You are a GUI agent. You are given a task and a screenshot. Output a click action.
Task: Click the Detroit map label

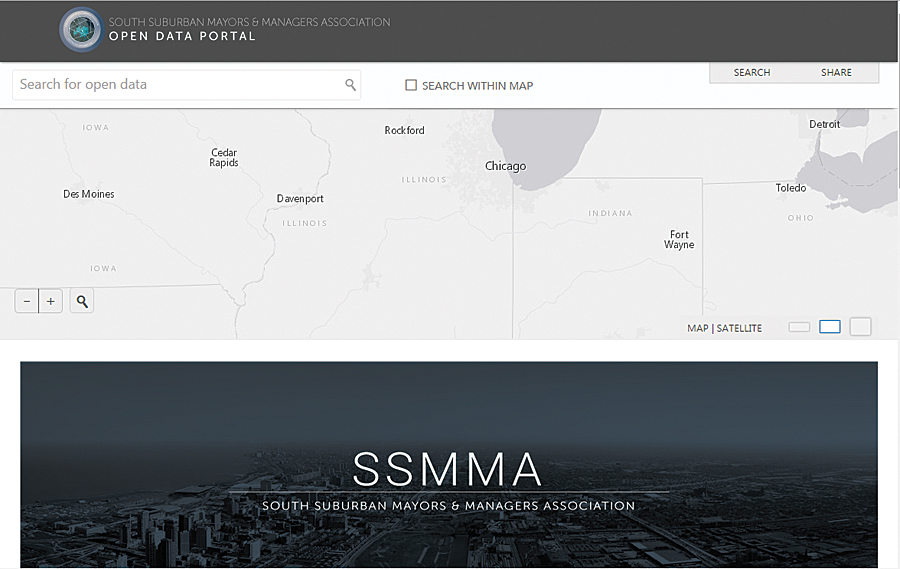(824, 124)
